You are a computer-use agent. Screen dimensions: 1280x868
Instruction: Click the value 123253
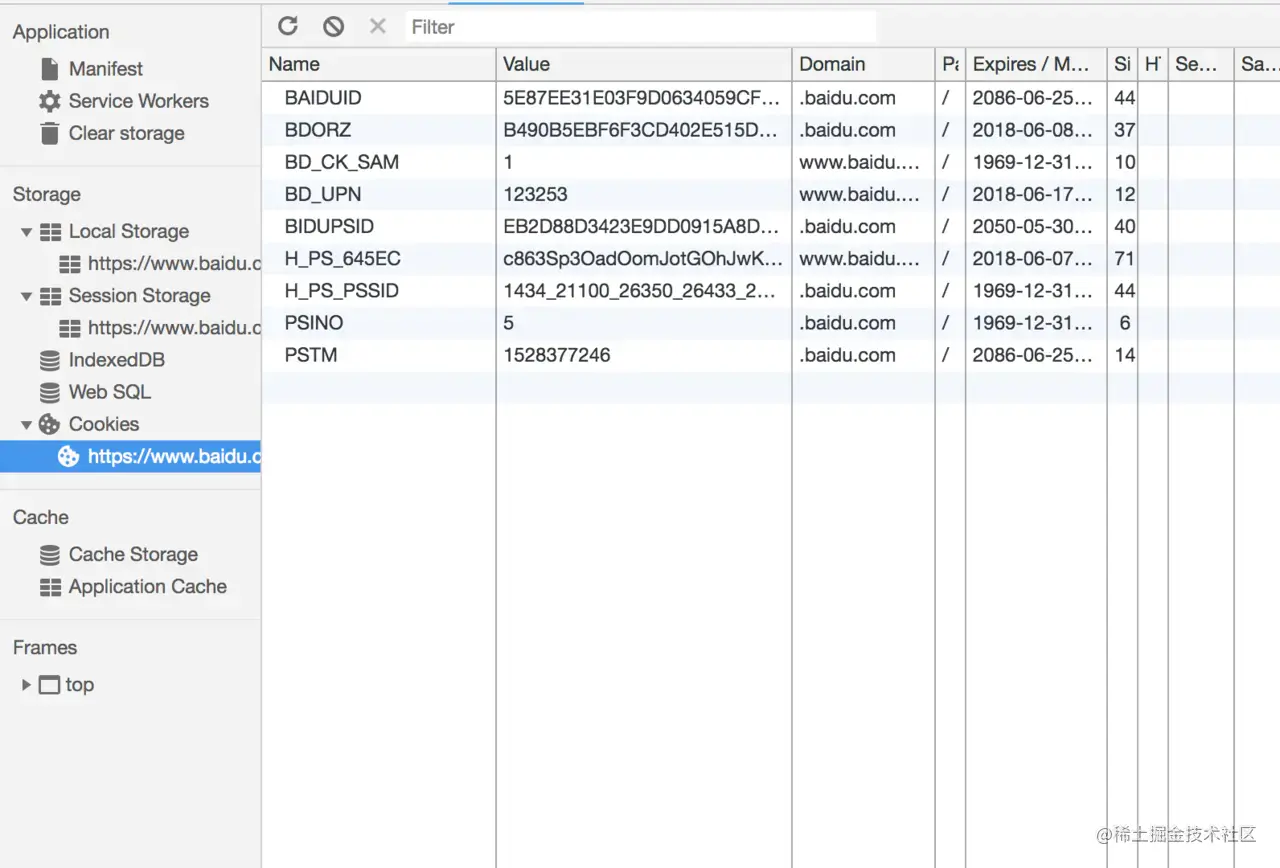[535, 194]
